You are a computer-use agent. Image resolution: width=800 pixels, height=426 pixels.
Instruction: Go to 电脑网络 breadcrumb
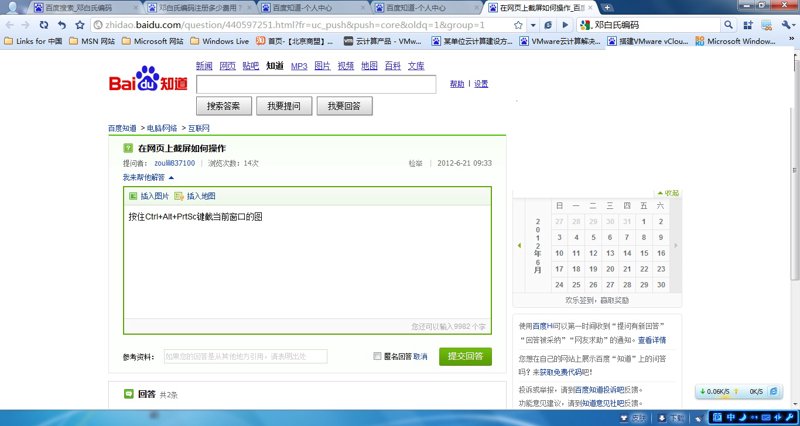[x=162, y=128]
